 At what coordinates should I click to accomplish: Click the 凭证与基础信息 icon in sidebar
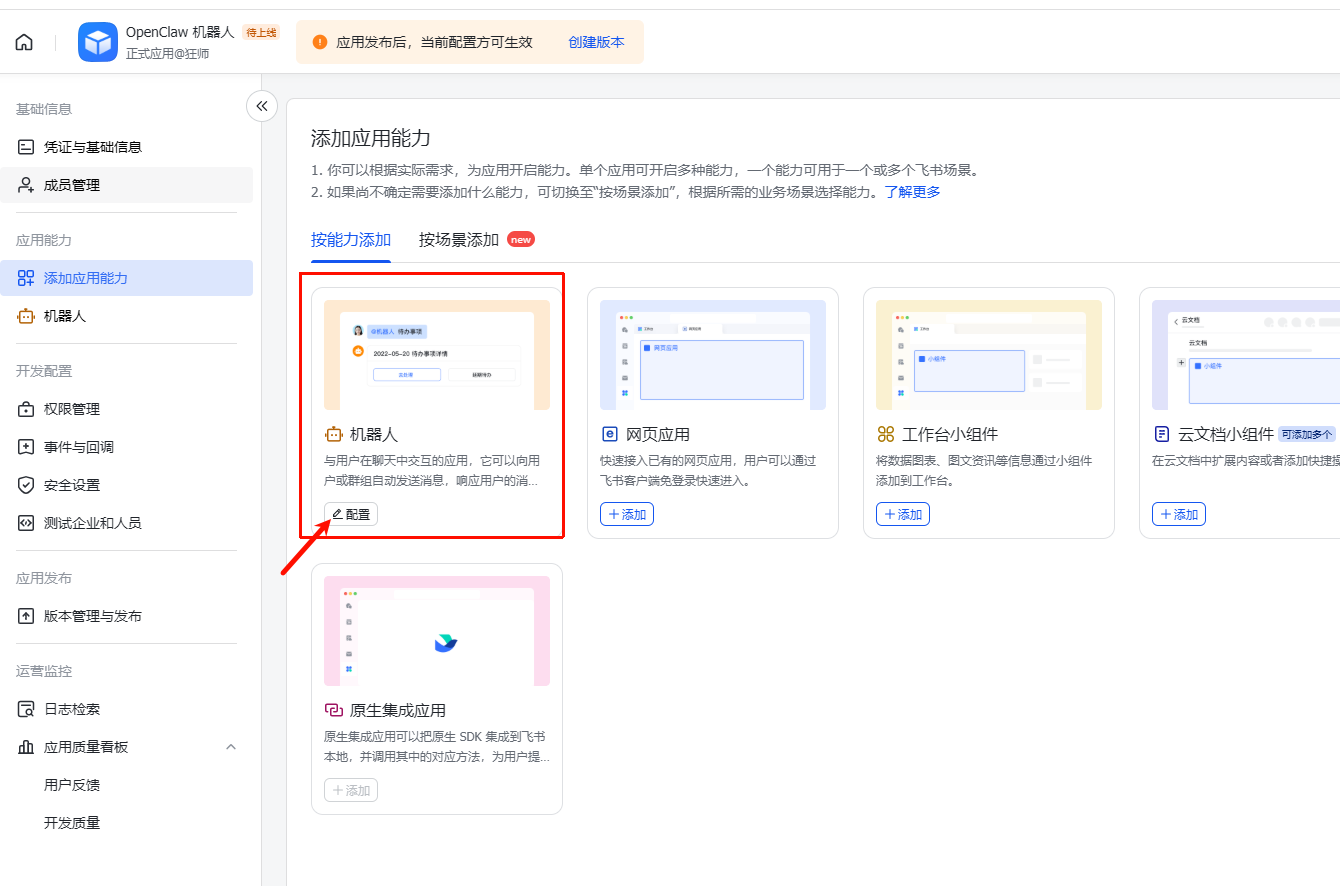point(26,147)
